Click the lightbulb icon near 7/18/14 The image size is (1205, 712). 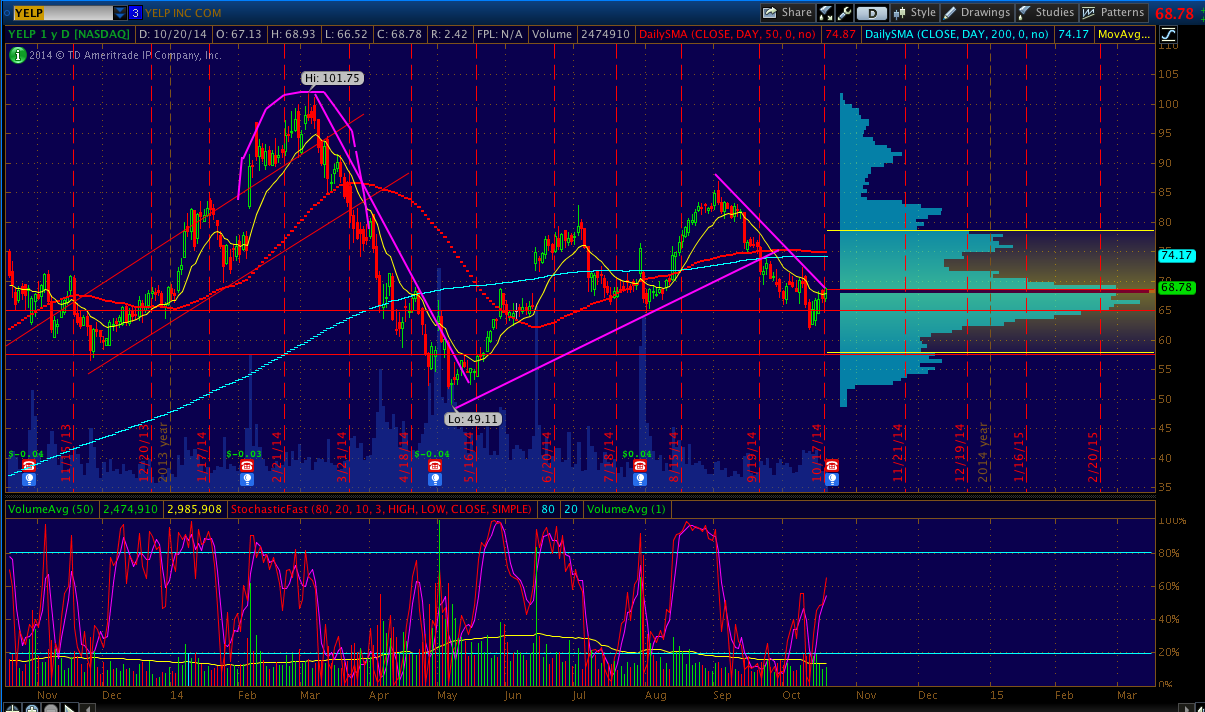pos(640,479)
